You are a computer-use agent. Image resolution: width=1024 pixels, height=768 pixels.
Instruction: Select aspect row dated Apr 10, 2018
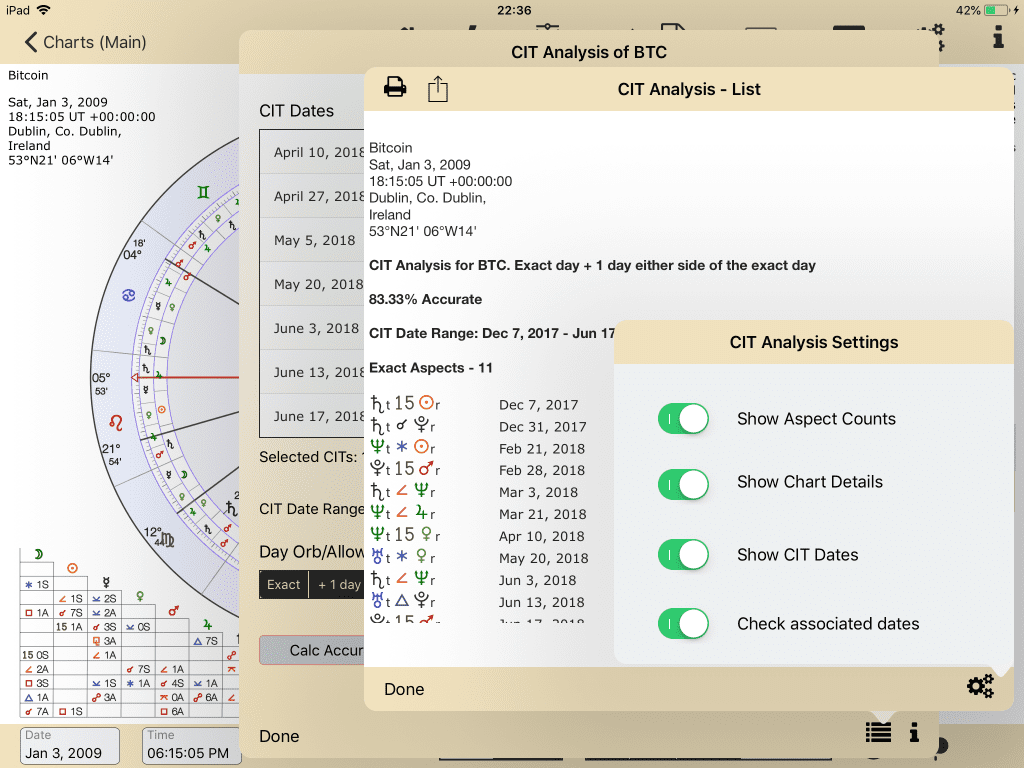tap(478, 536)
